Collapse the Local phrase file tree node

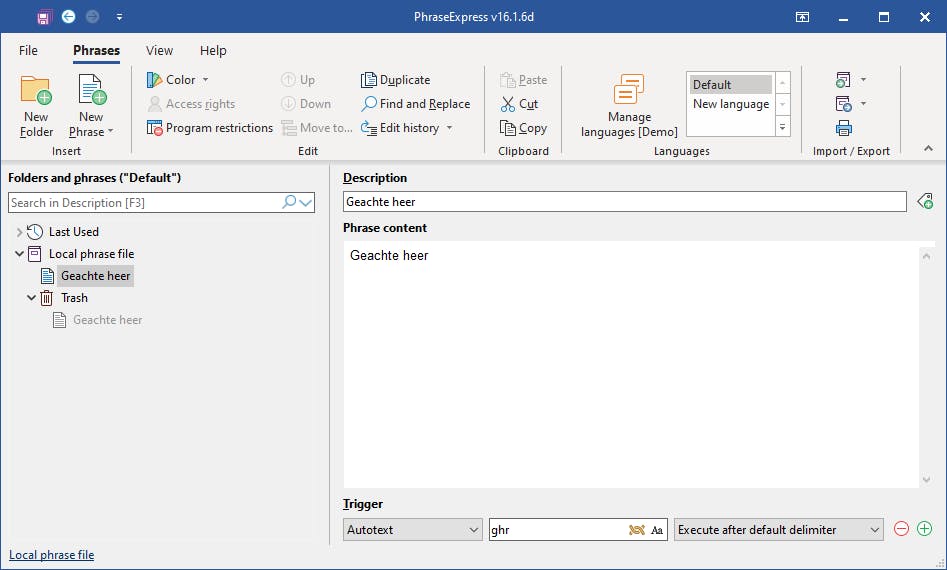coord(19,254)
